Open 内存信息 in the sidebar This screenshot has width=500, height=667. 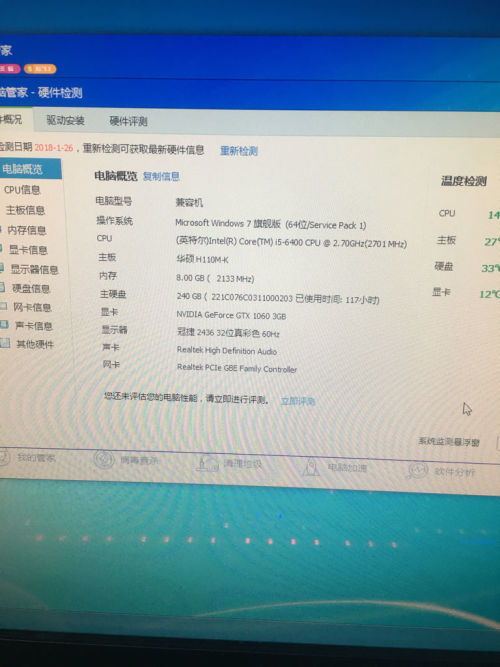27,231
